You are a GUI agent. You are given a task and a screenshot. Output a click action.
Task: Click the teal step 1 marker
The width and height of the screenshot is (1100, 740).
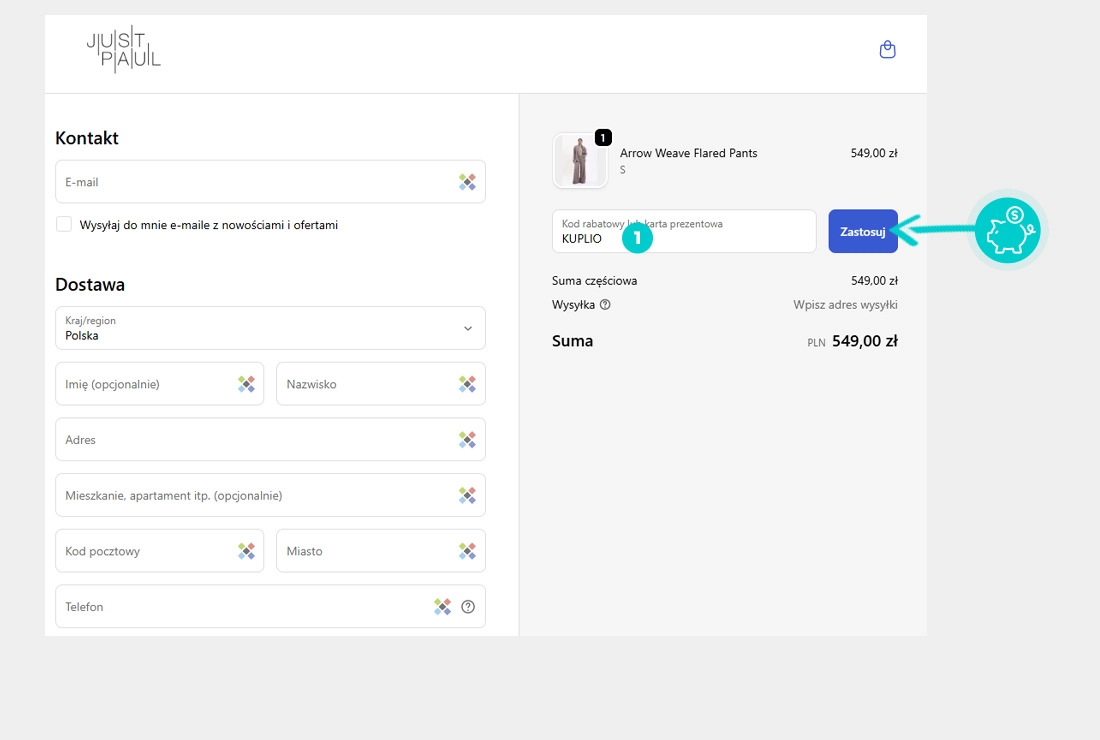tap(637, 238)
